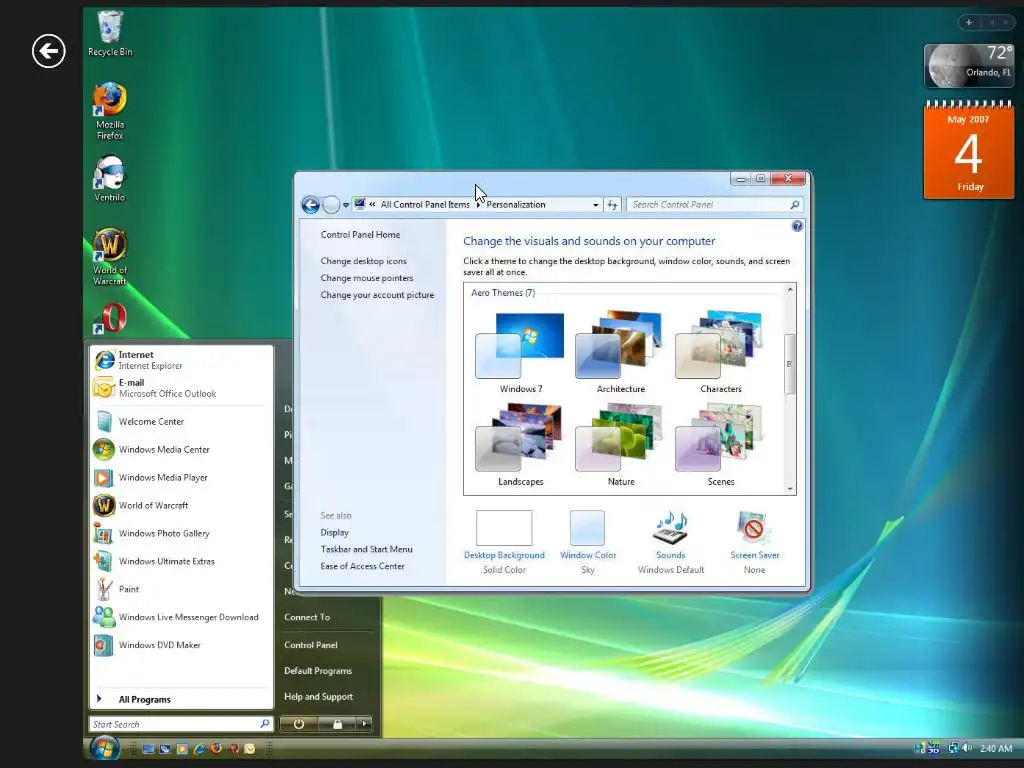The width and height of the screenshot is (1024, 768).
Task: Click Show Desktop in Quick Launch
Action: coord(148,749)
